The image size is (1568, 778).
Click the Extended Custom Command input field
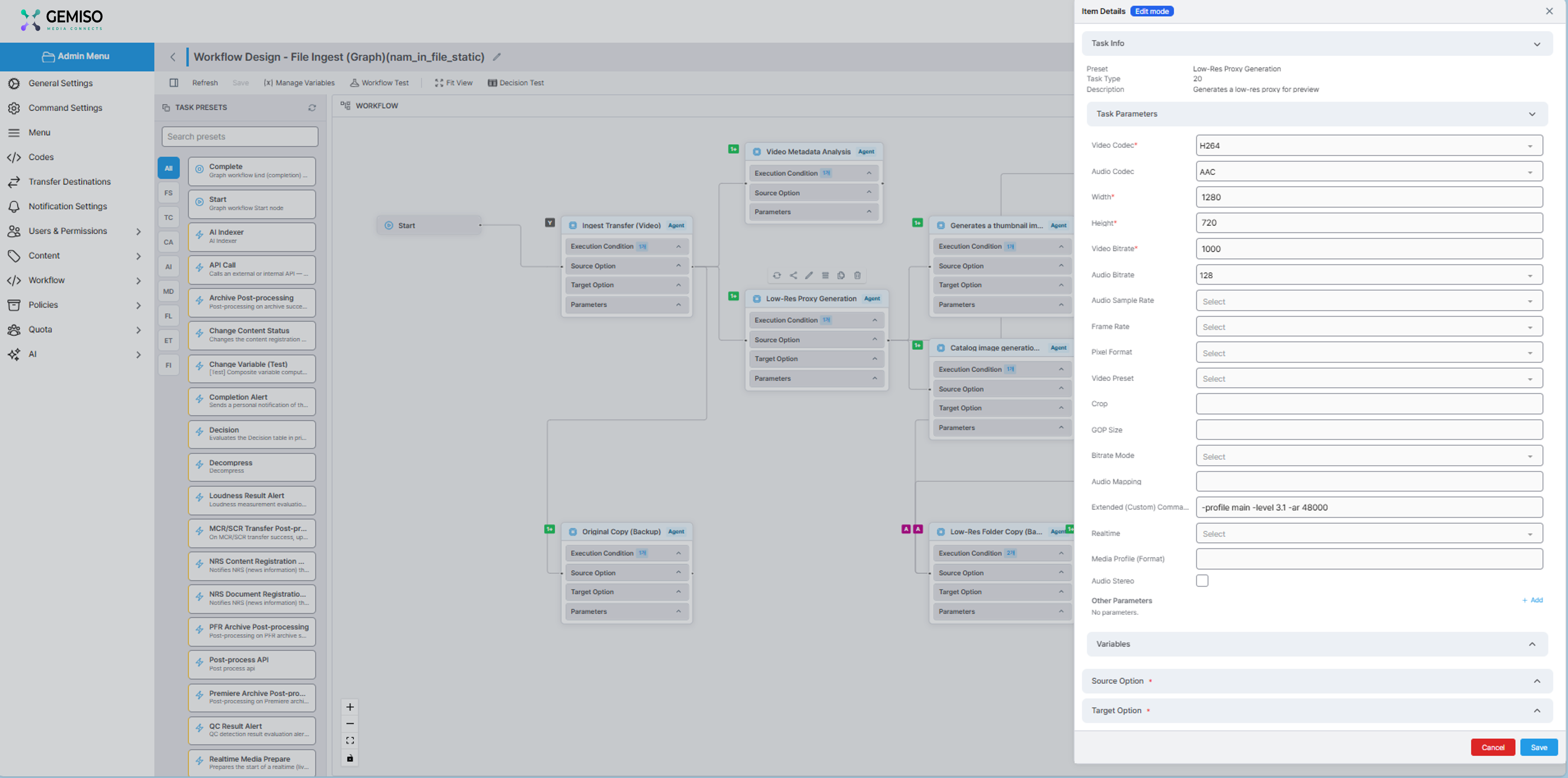(1368, 508)
